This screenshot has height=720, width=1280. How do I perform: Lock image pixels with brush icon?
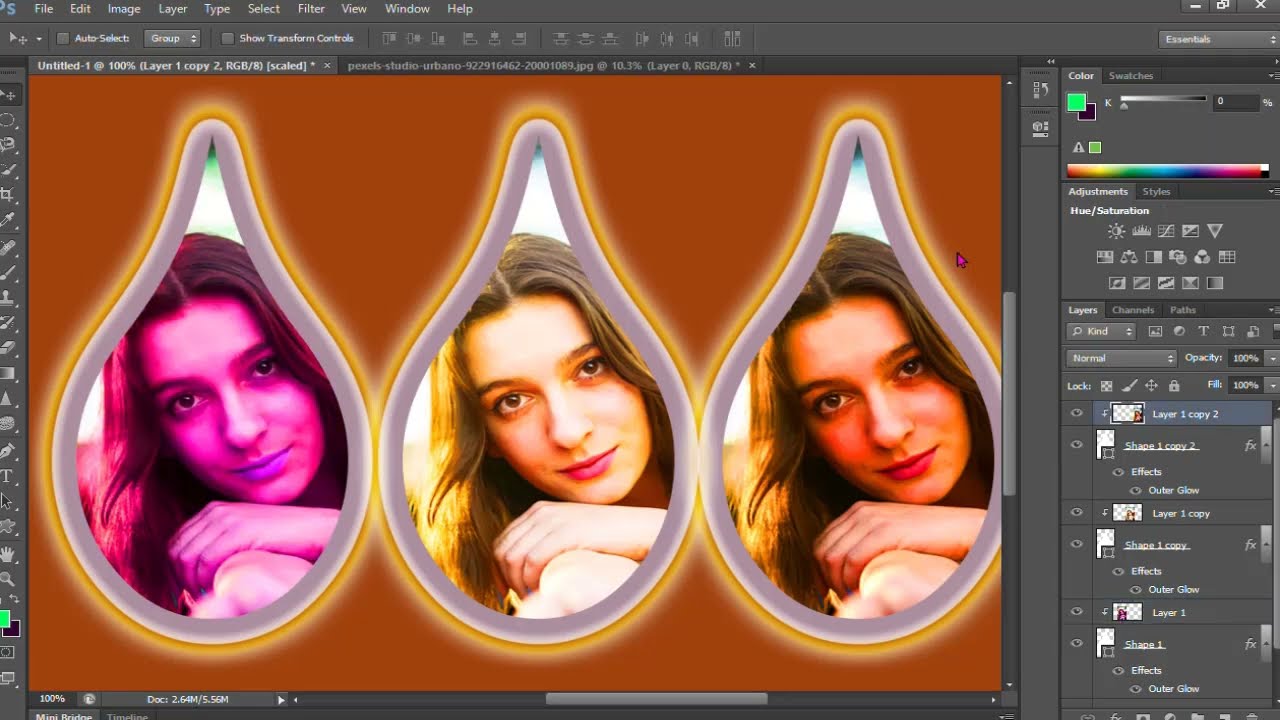click(x=1129, y=385)
